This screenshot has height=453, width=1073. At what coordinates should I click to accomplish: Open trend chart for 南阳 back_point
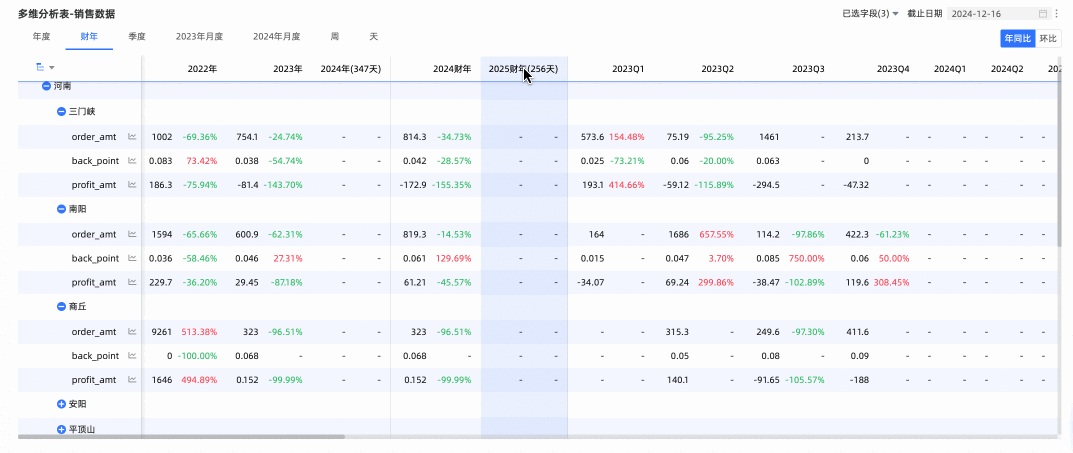click(132, 258)
